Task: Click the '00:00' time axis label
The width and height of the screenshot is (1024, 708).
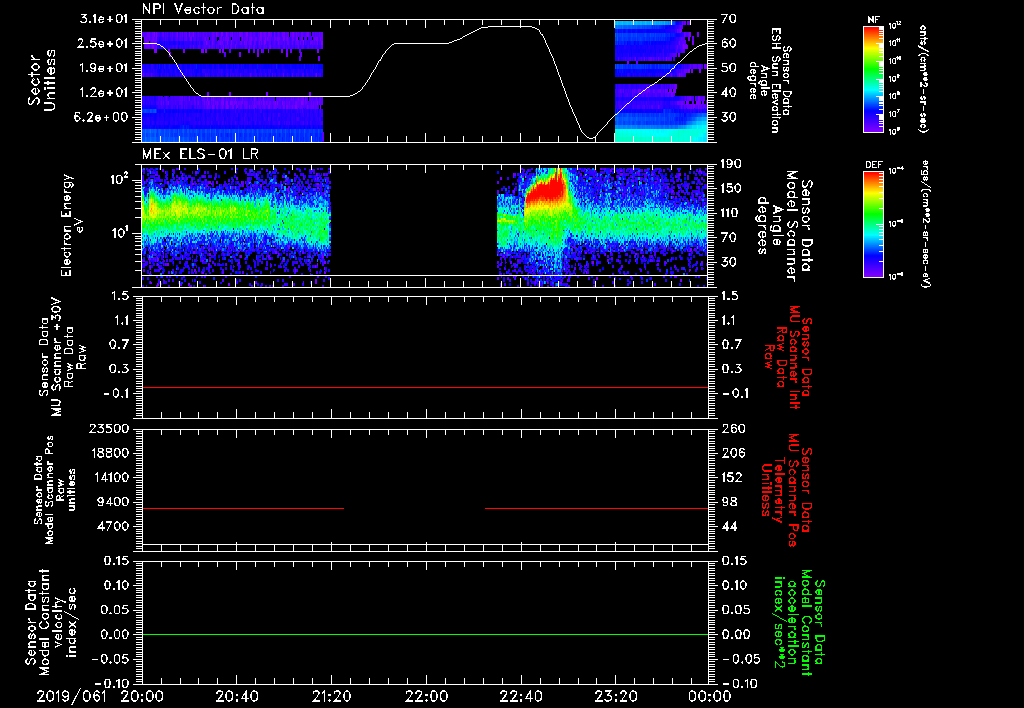Action: tap(710, 696)
